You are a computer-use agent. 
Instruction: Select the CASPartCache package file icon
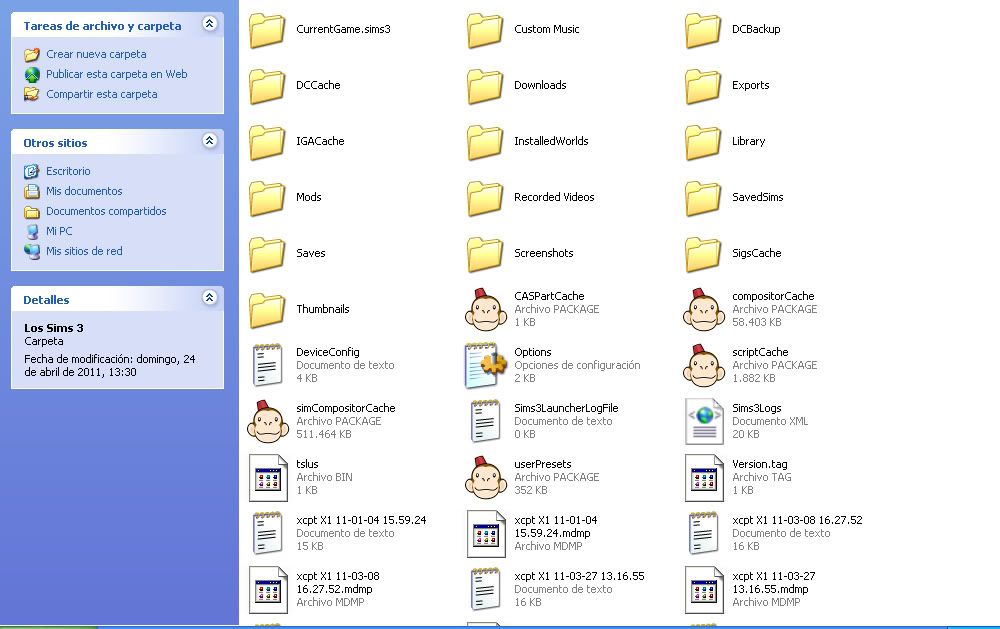[485, 309]
